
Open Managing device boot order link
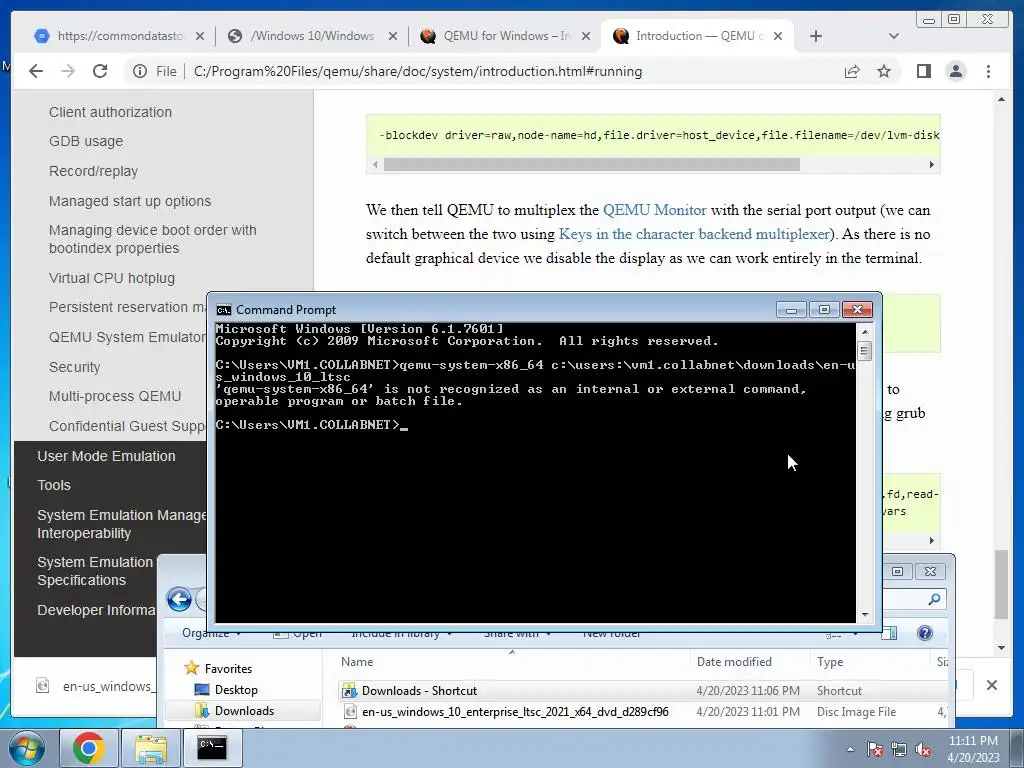point(153,239)
